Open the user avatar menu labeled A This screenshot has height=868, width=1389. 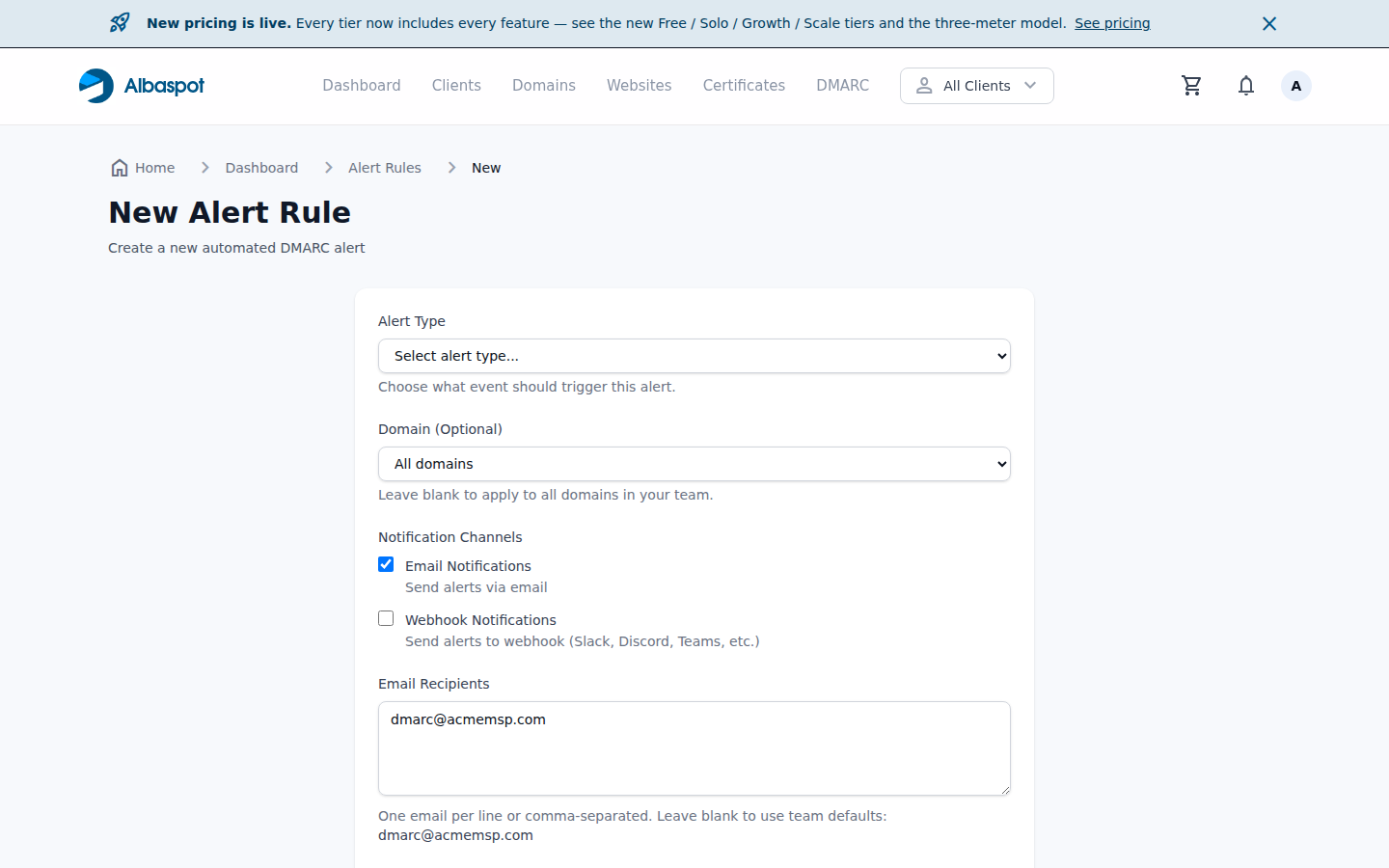point(1296,86)
